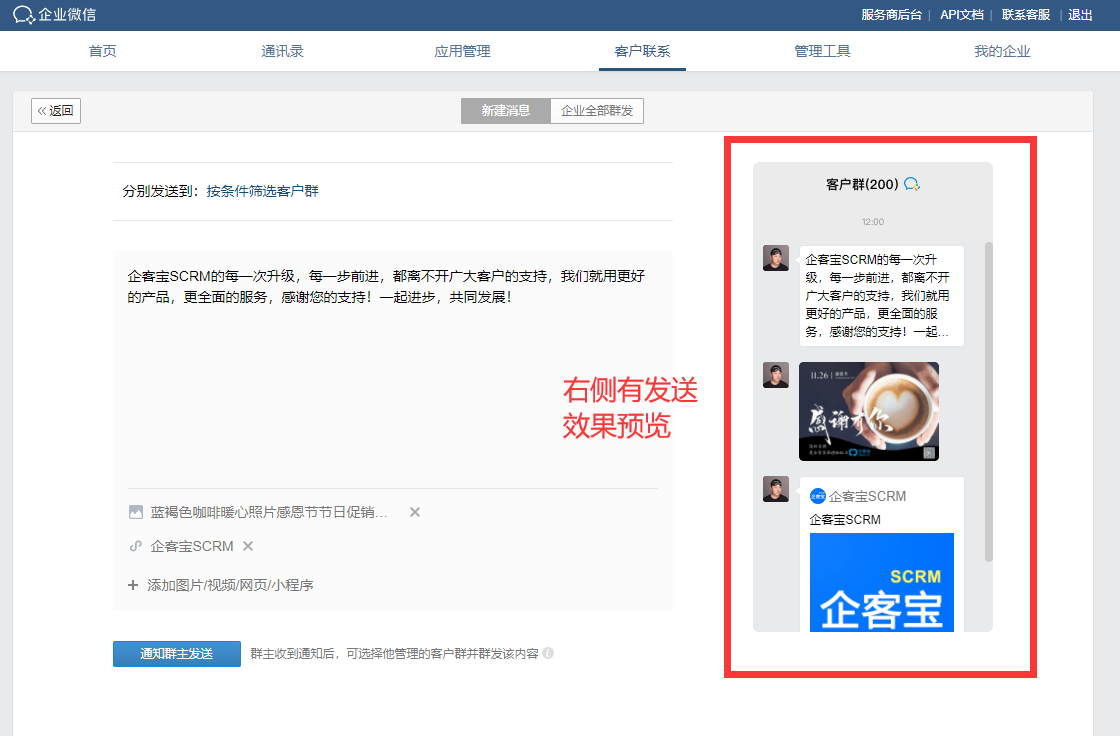Select 客户联系 tab
The height and width of the screenshot is (736, 1120).
[642, 51]
